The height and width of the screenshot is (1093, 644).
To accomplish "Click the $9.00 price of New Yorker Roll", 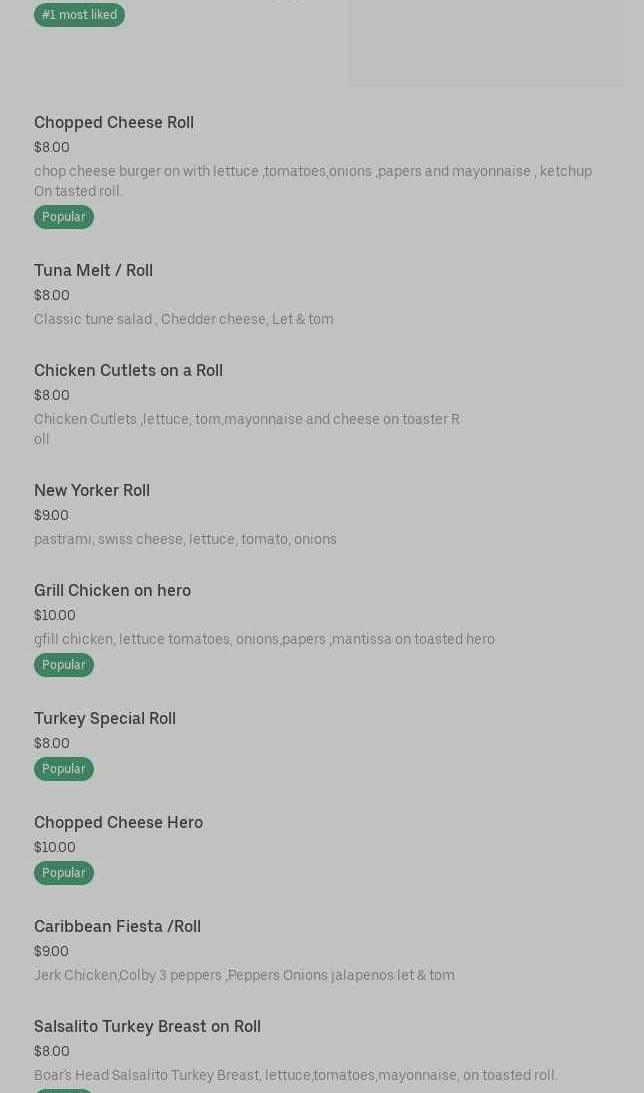I will [52, 515].
